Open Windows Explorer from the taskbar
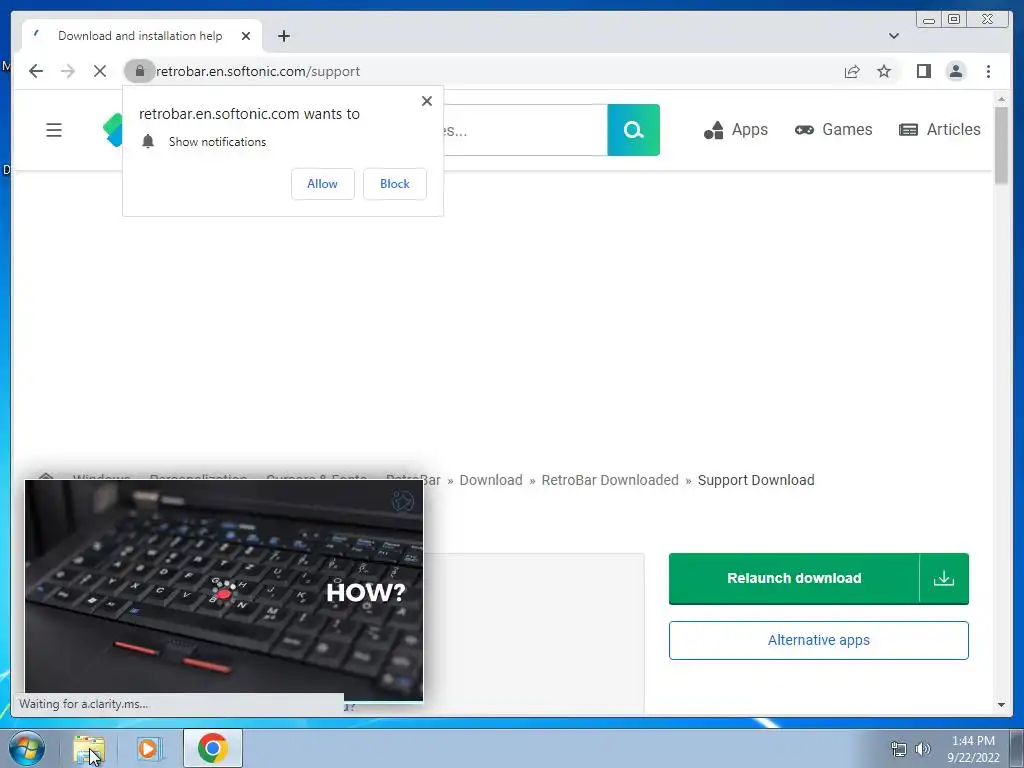The height and width of the screenshot is (768, 1024). [x=89, y=748]
